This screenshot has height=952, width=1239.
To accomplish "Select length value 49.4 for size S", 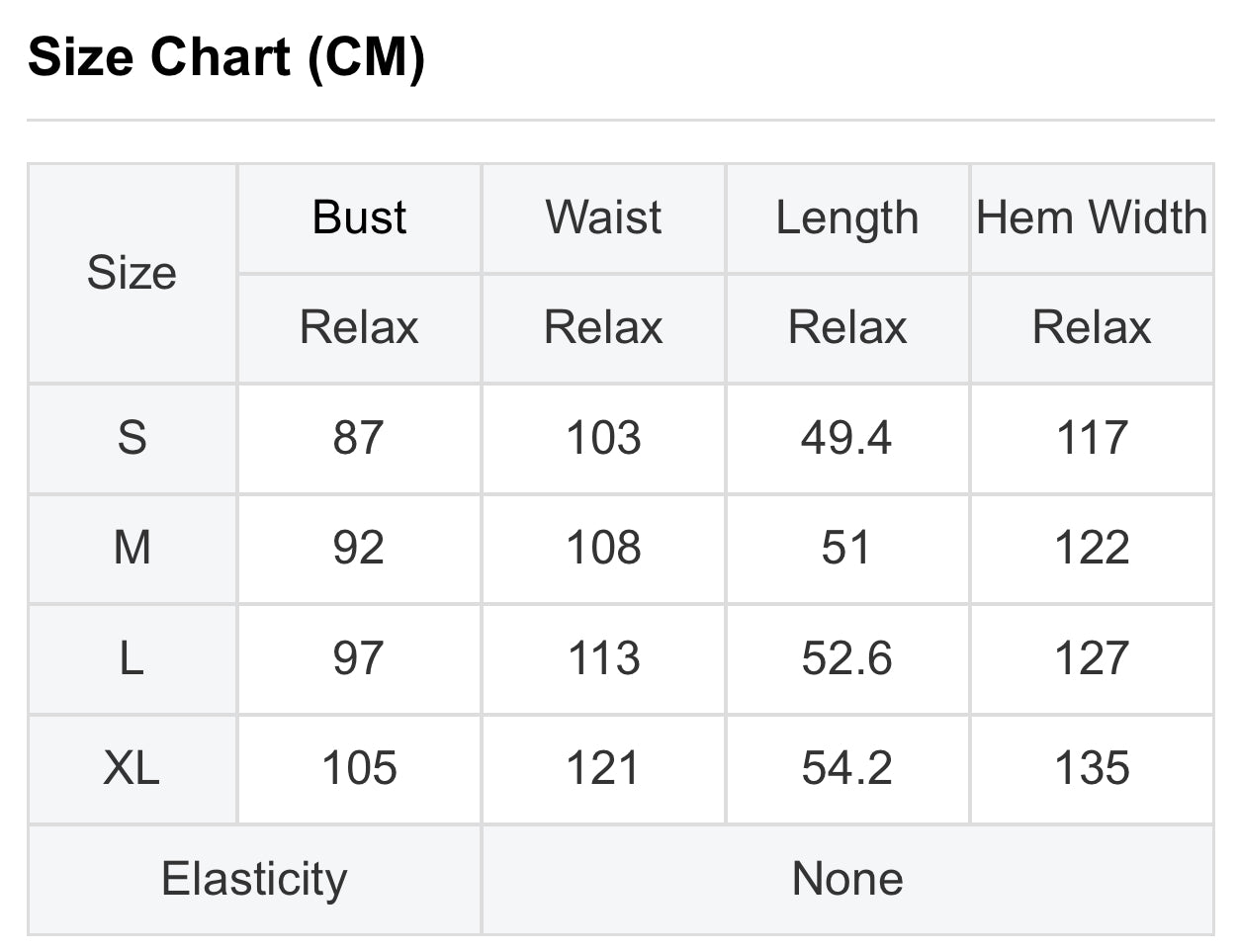I will pos(847,439).
